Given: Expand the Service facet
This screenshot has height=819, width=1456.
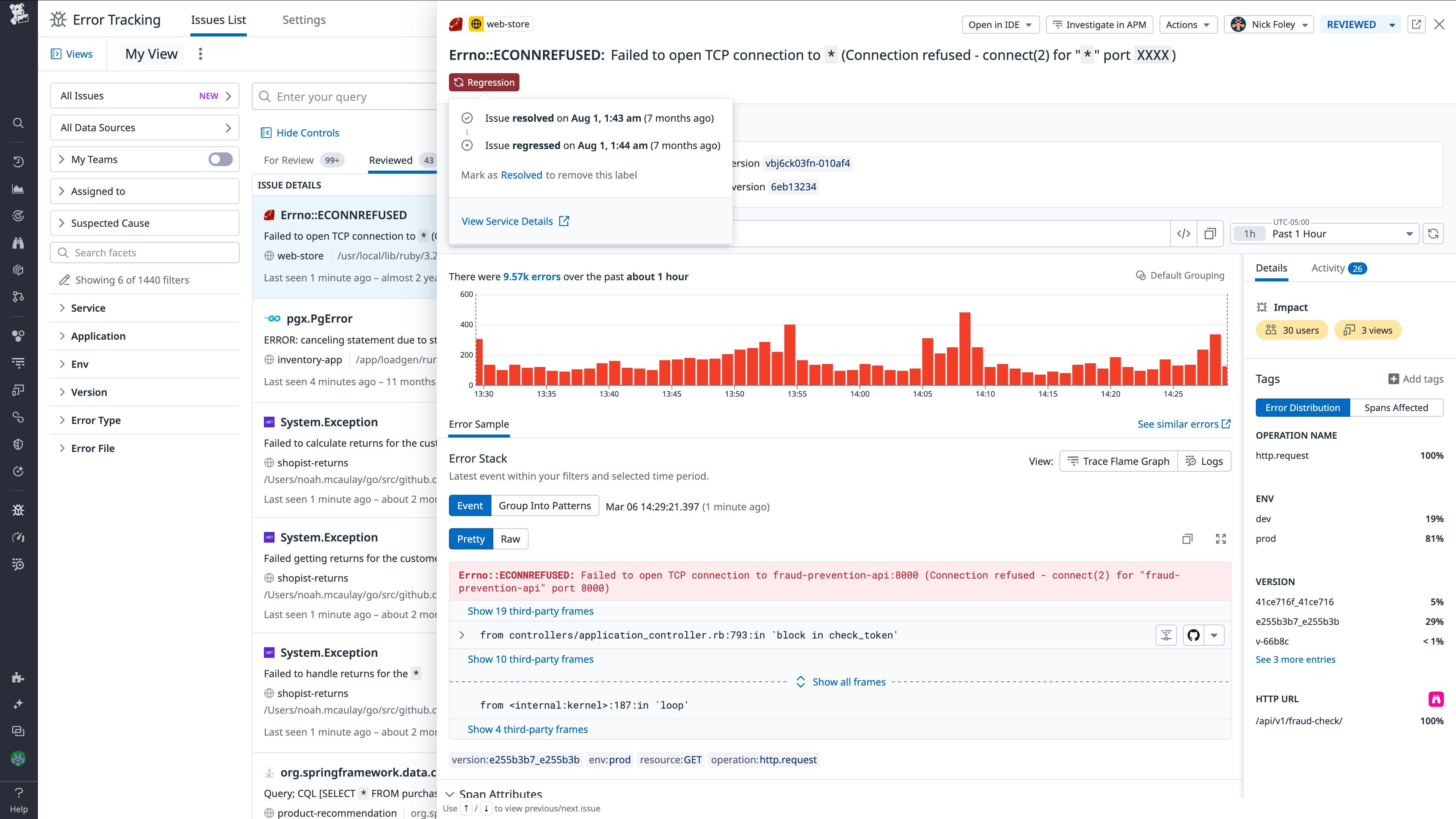Looking at the screenshot, I should pos(88,308).
